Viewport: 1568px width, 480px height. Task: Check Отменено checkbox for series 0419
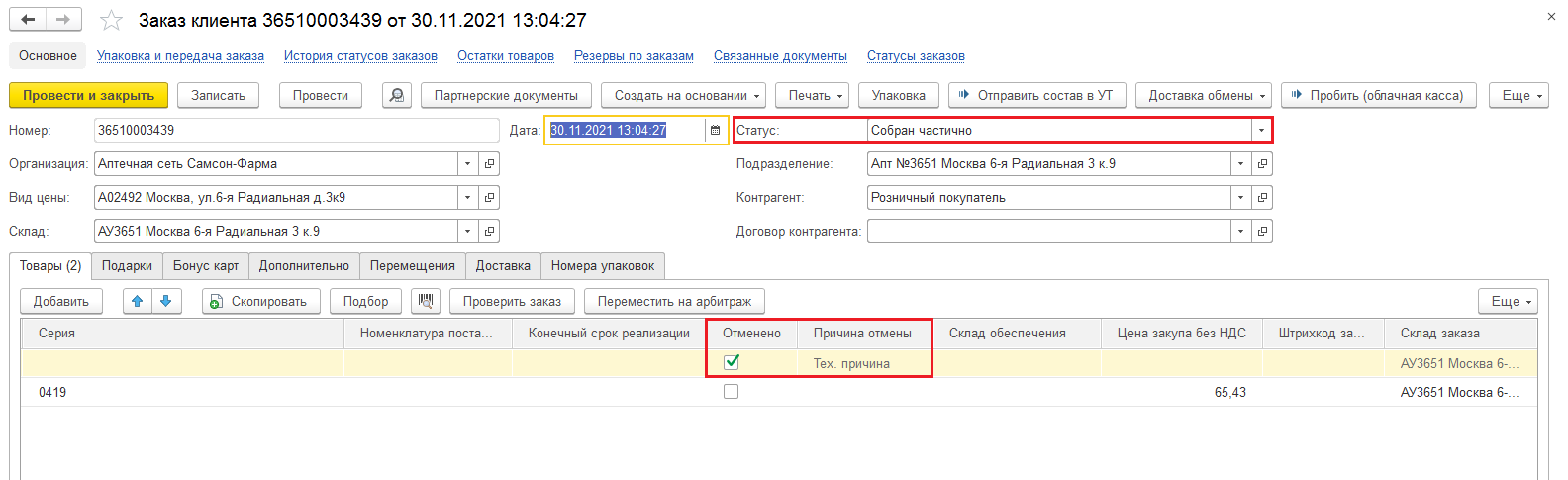pyautogui.click(x=732, y=392)
